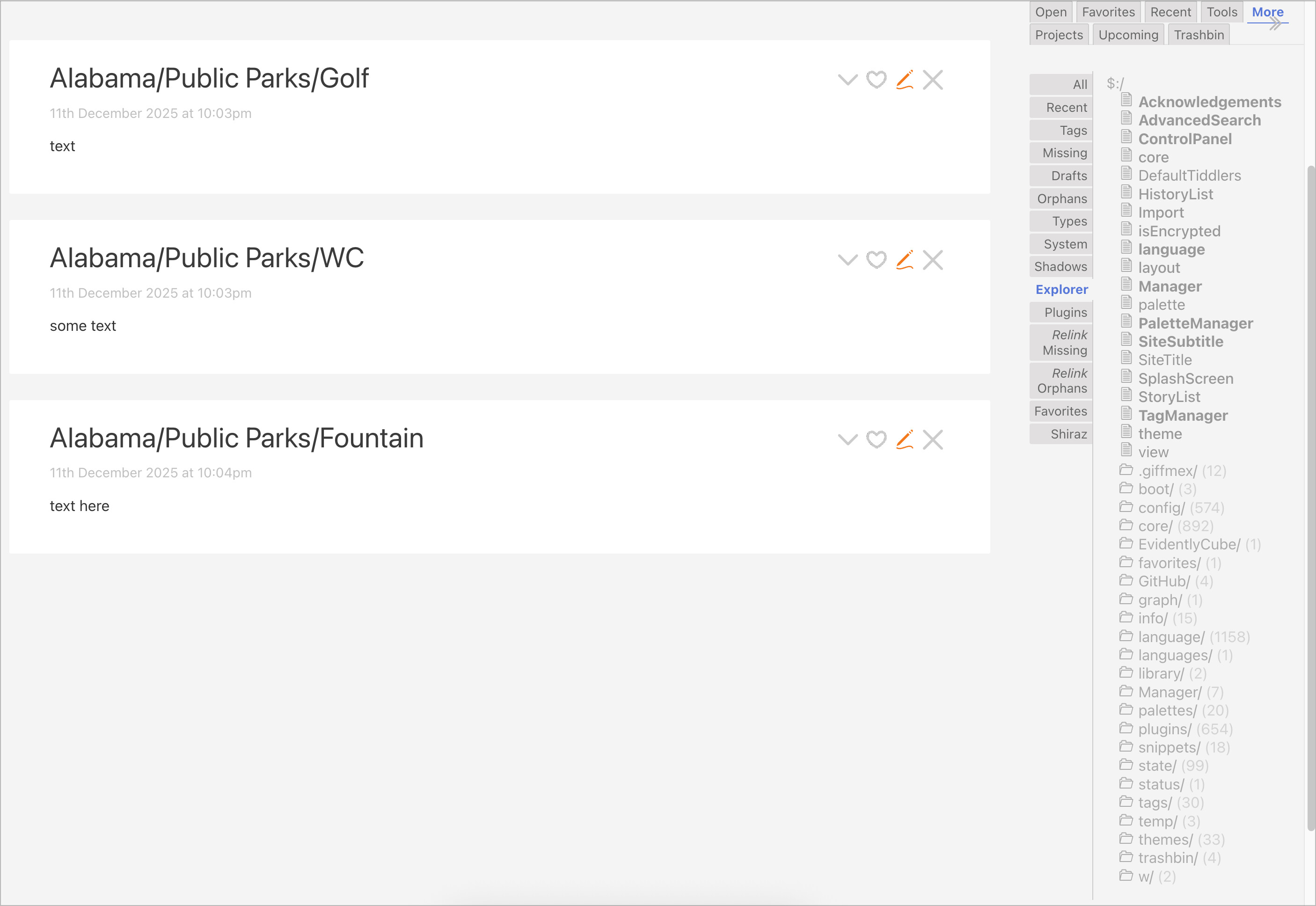1316x906 pixels.
Task: Open the Trashbin sidebar tab
Action: 1199,35
